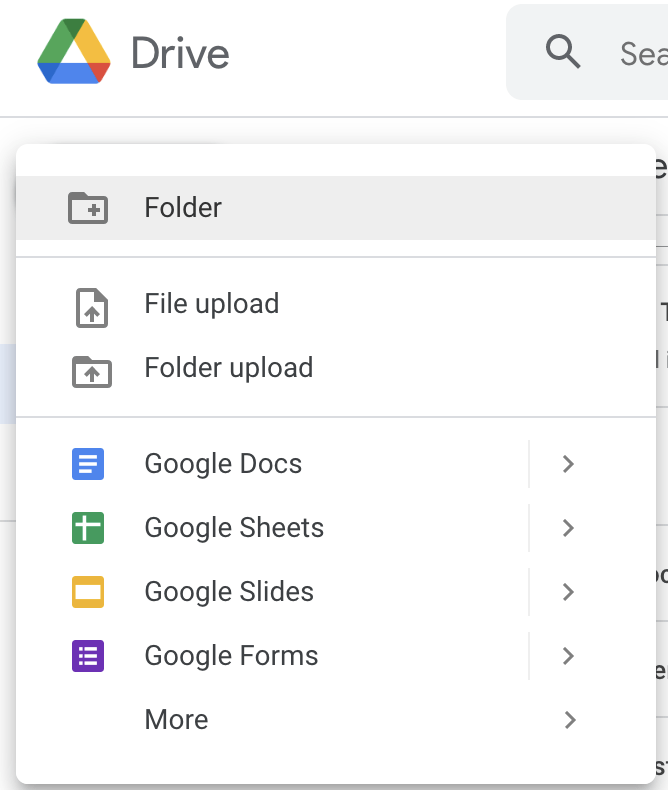This screenshot has width=668, height=790.
Task: Click the new folder plus icon
Action: click(x=88, y=208)
